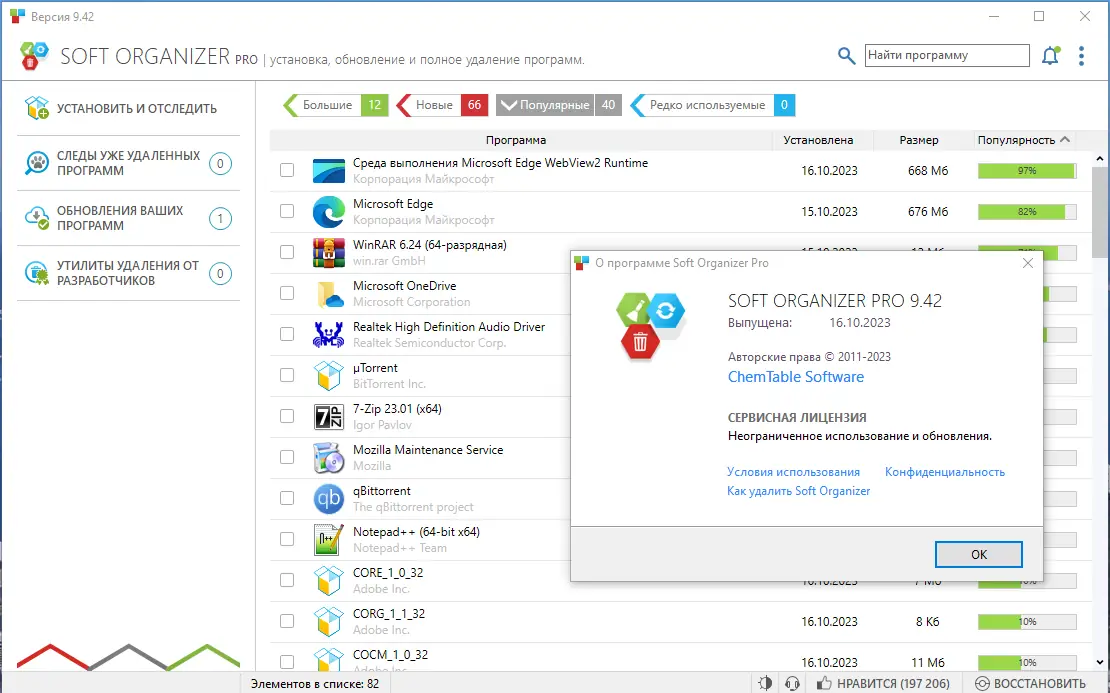Open the three-dot main menu

(1081, 56)
